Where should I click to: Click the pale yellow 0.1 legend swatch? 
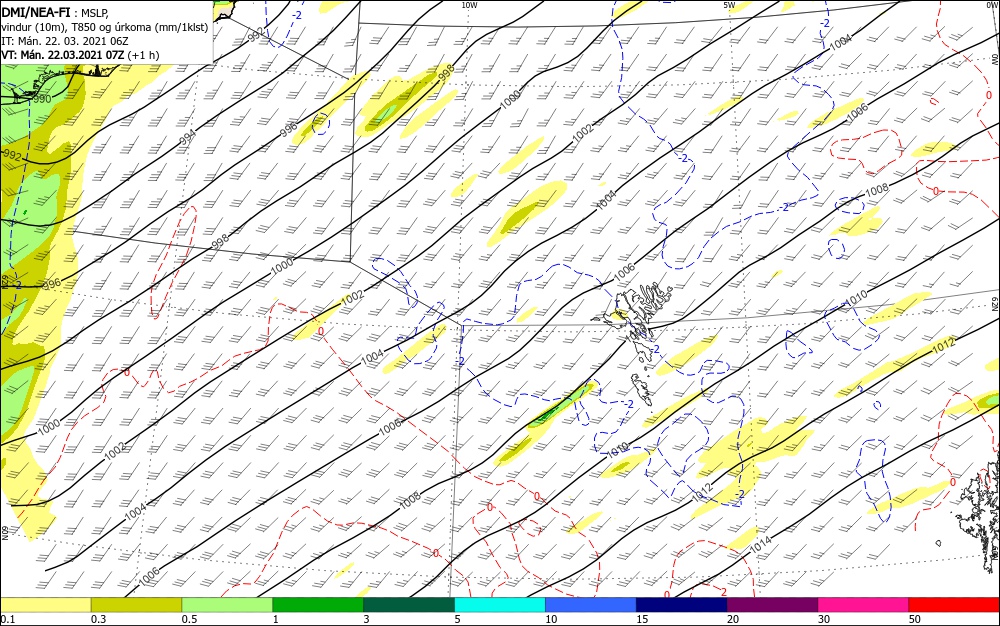45,605
